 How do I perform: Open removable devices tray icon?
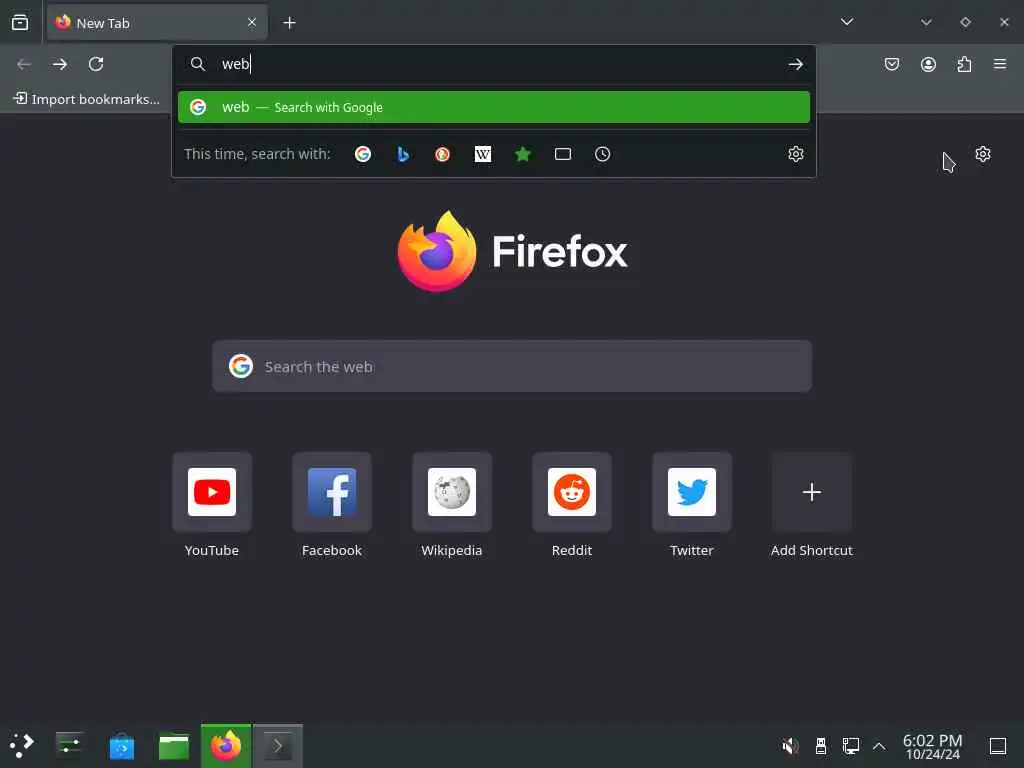(x=821, y=745)
